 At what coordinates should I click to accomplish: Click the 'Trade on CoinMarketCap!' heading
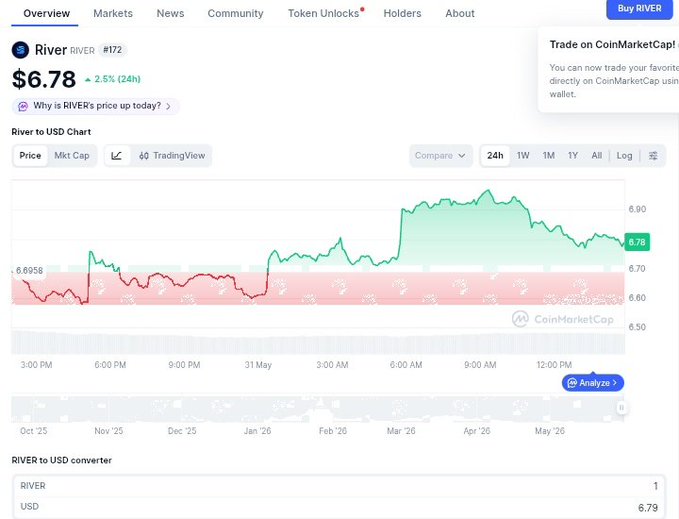click(612, 45)
